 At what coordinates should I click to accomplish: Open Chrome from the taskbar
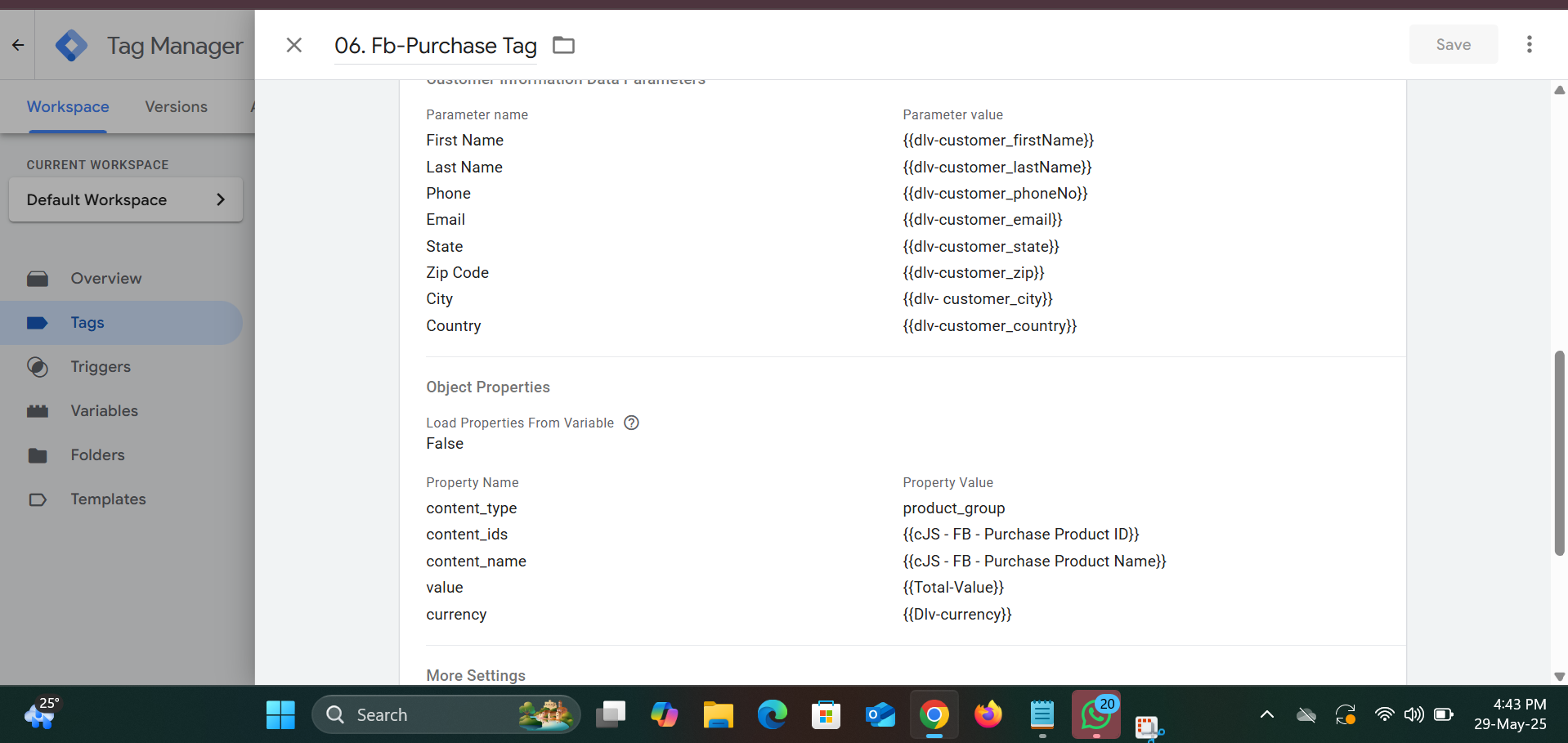tap(934, 715)
